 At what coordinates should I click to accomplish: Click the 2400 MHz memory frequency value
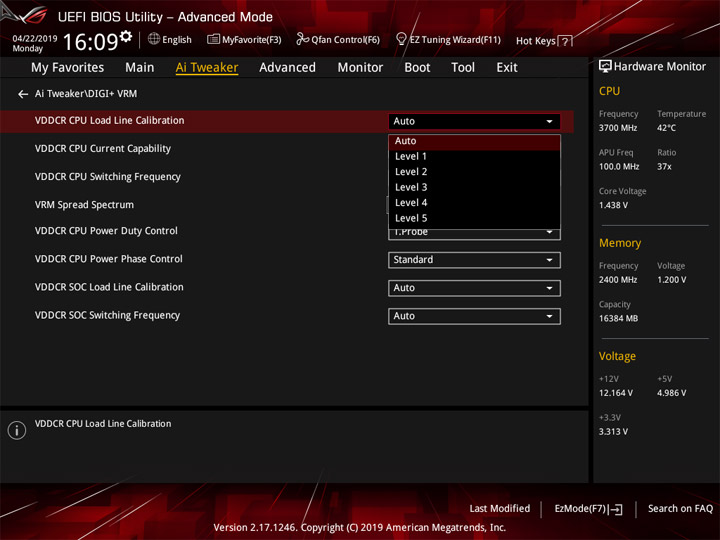pyautogui.click(x=618, y=280)
